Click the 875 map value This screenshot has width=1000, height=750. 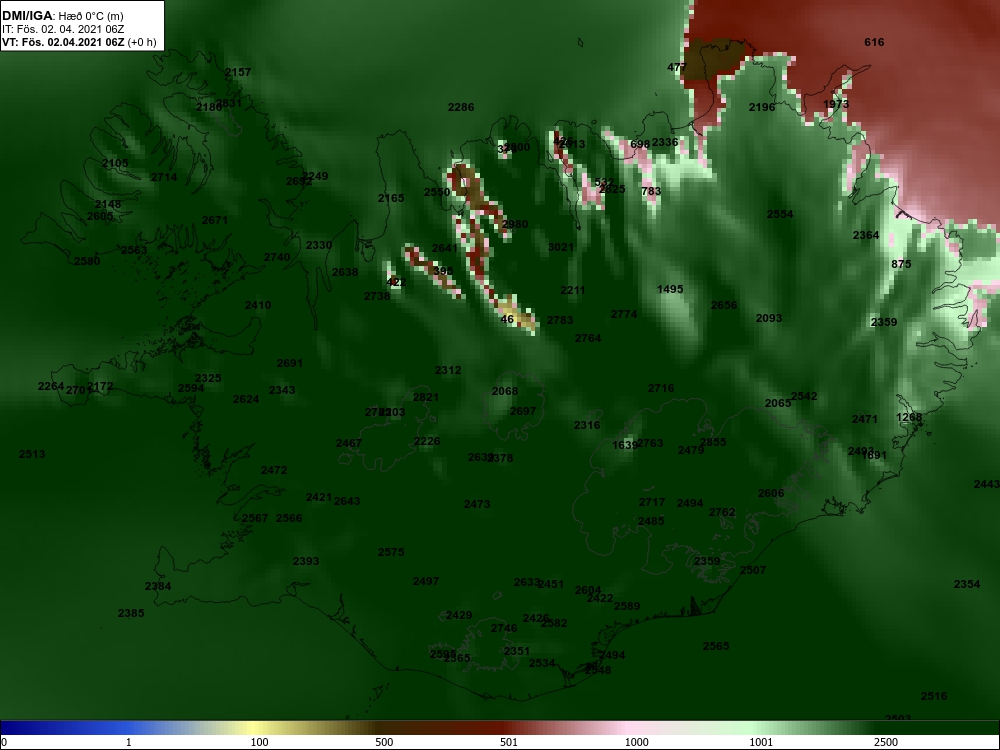901,264
